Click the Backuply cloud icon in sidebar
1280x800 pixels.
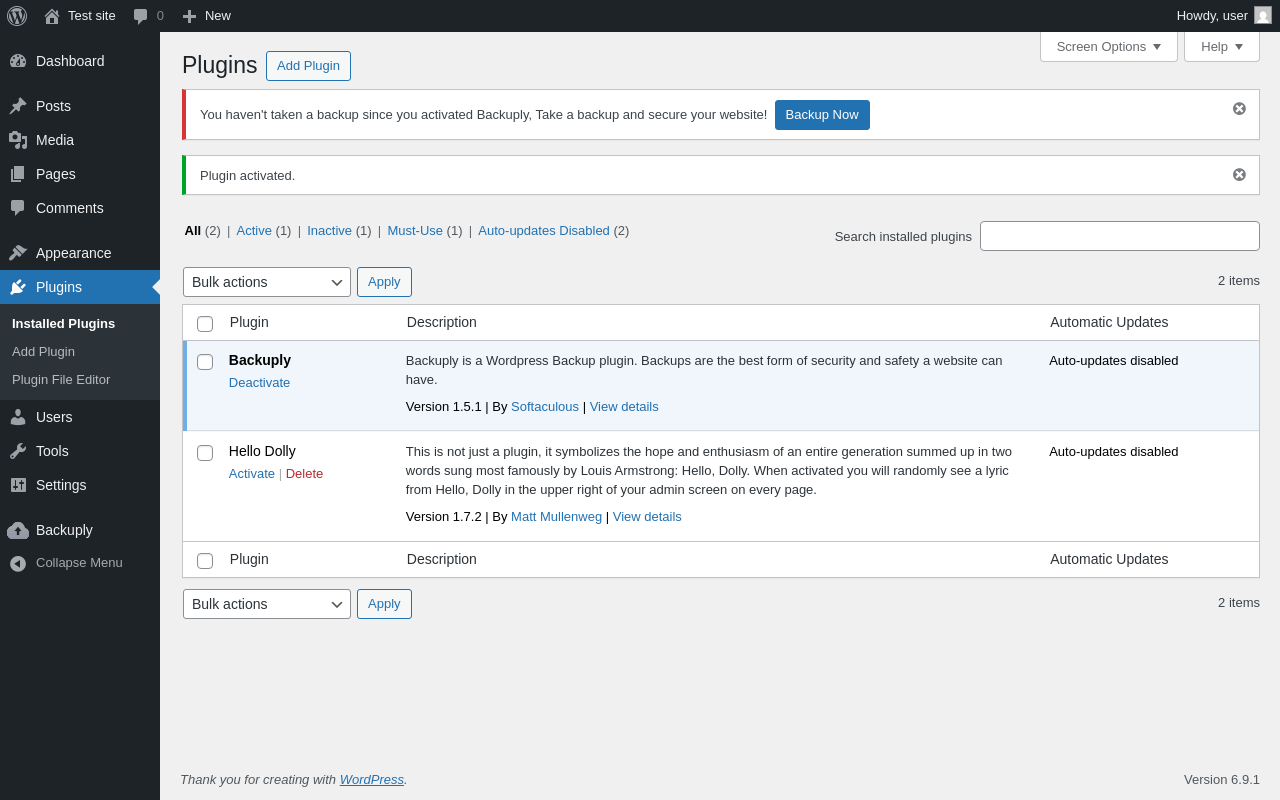(x=18, y=530)
